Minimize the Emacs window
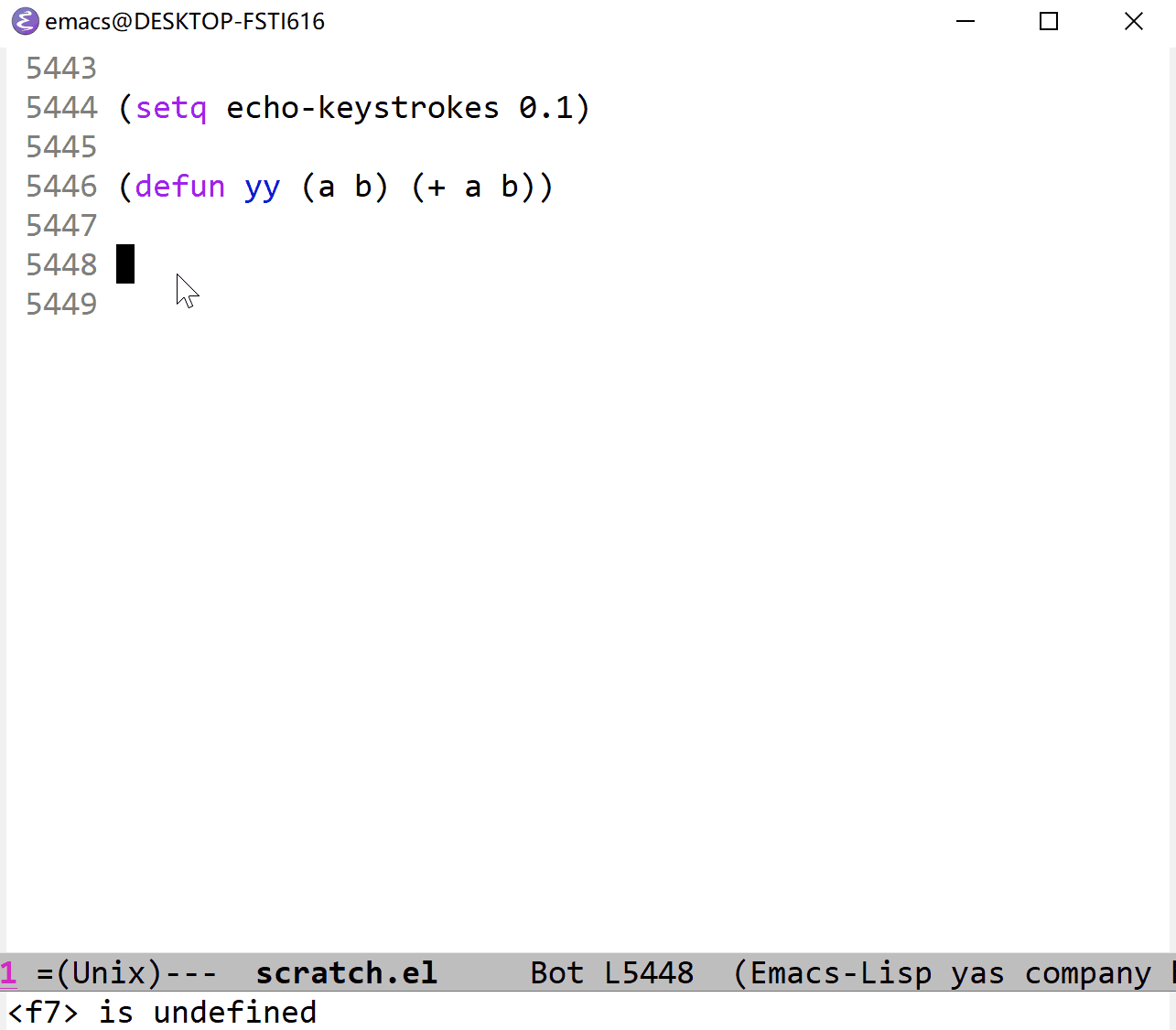1176x1030 pixels. 966,21
